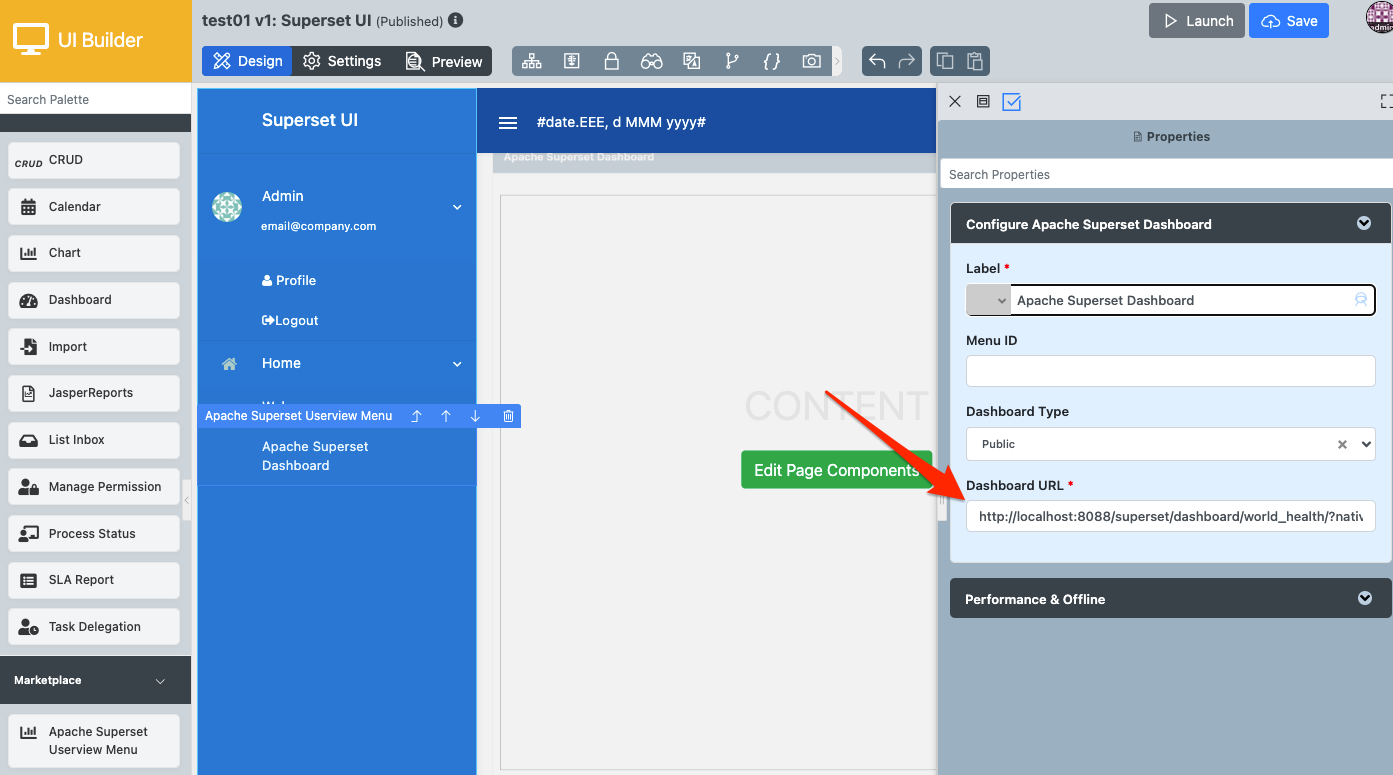This screenshot has height=775, width=1393.
Task: Clear the Public dashboard type selection
Action: (1342, 445)
